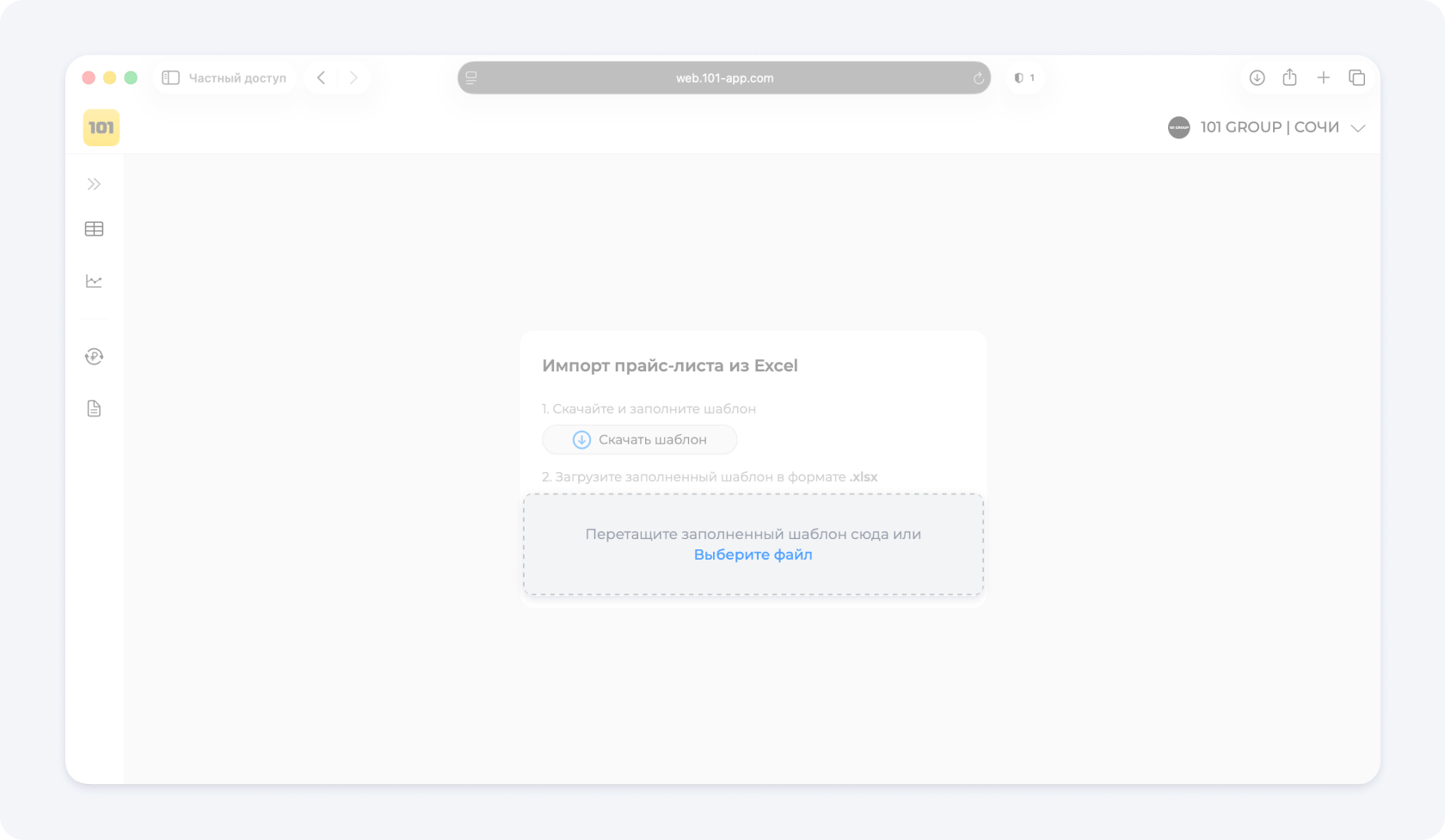The height and width of the screenshot is (840, 1445).
Task: Open the analytics chart sidebar icon
Action: point(94,281)
